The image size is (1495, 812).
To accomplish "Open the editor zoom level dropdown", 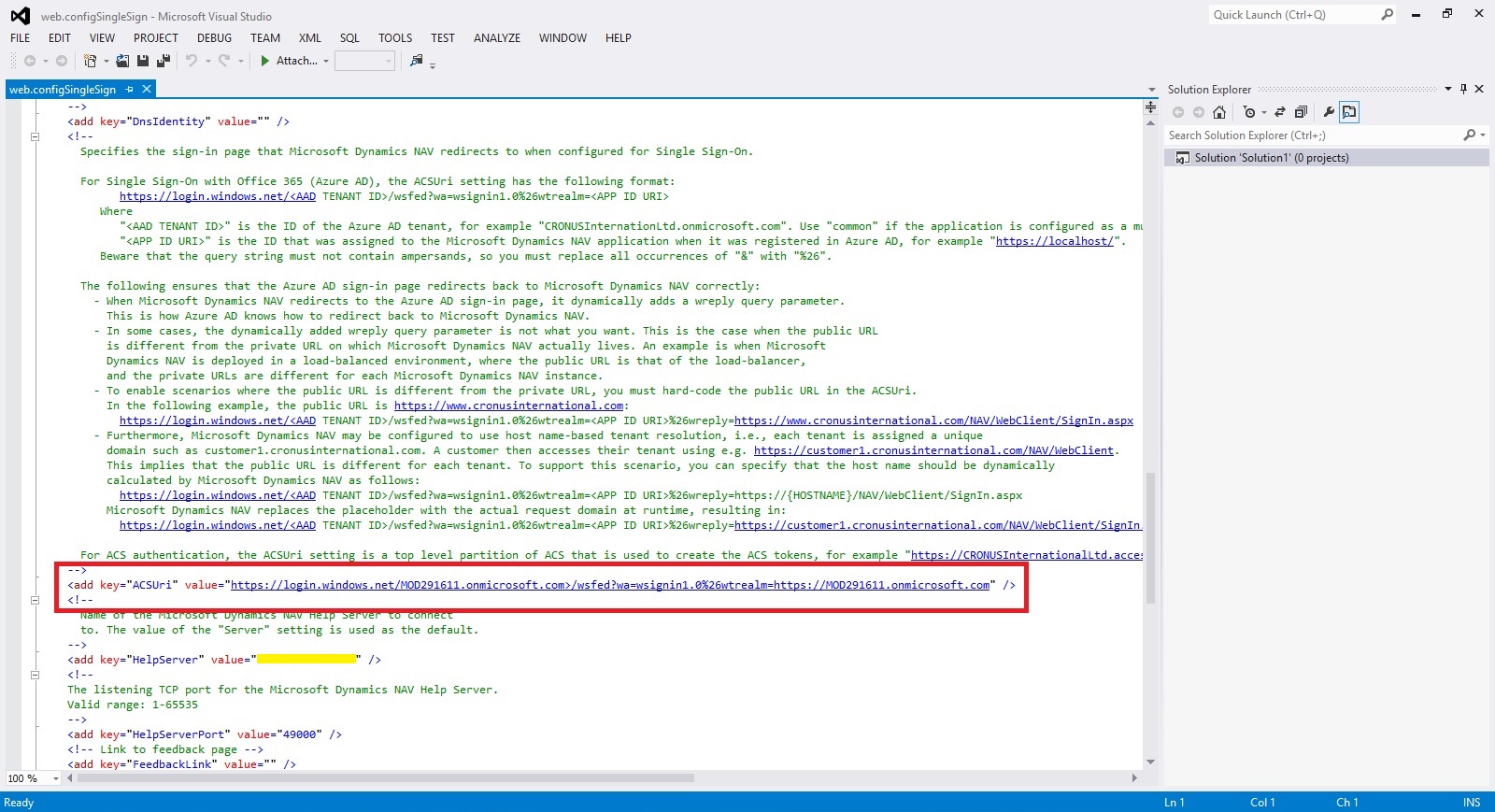I will click(56, 778).
